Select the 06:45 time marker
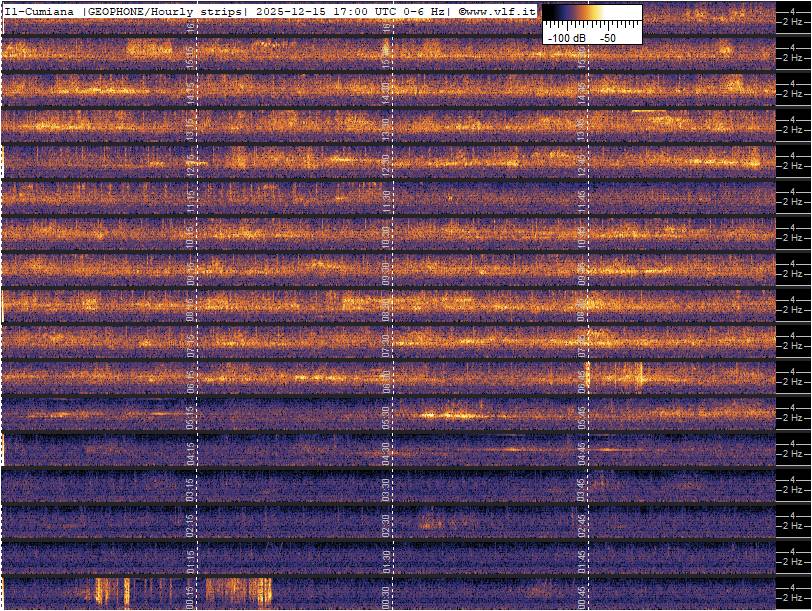The image size is (812, 611). [581, 380]
